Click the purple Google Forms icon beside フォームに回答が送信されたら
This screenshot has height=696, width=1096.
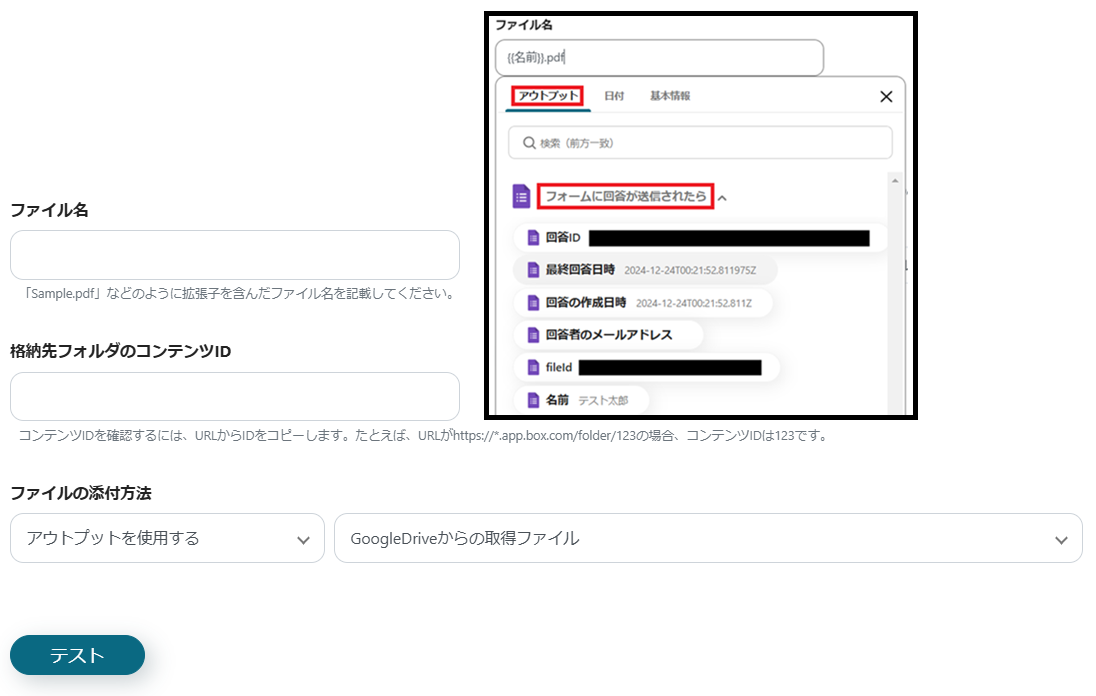tap(521, 196)
